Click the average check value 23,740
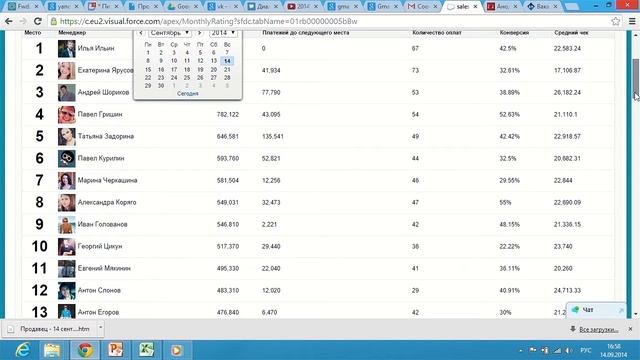This screenshot has width=640, height=360. (563, 247)
